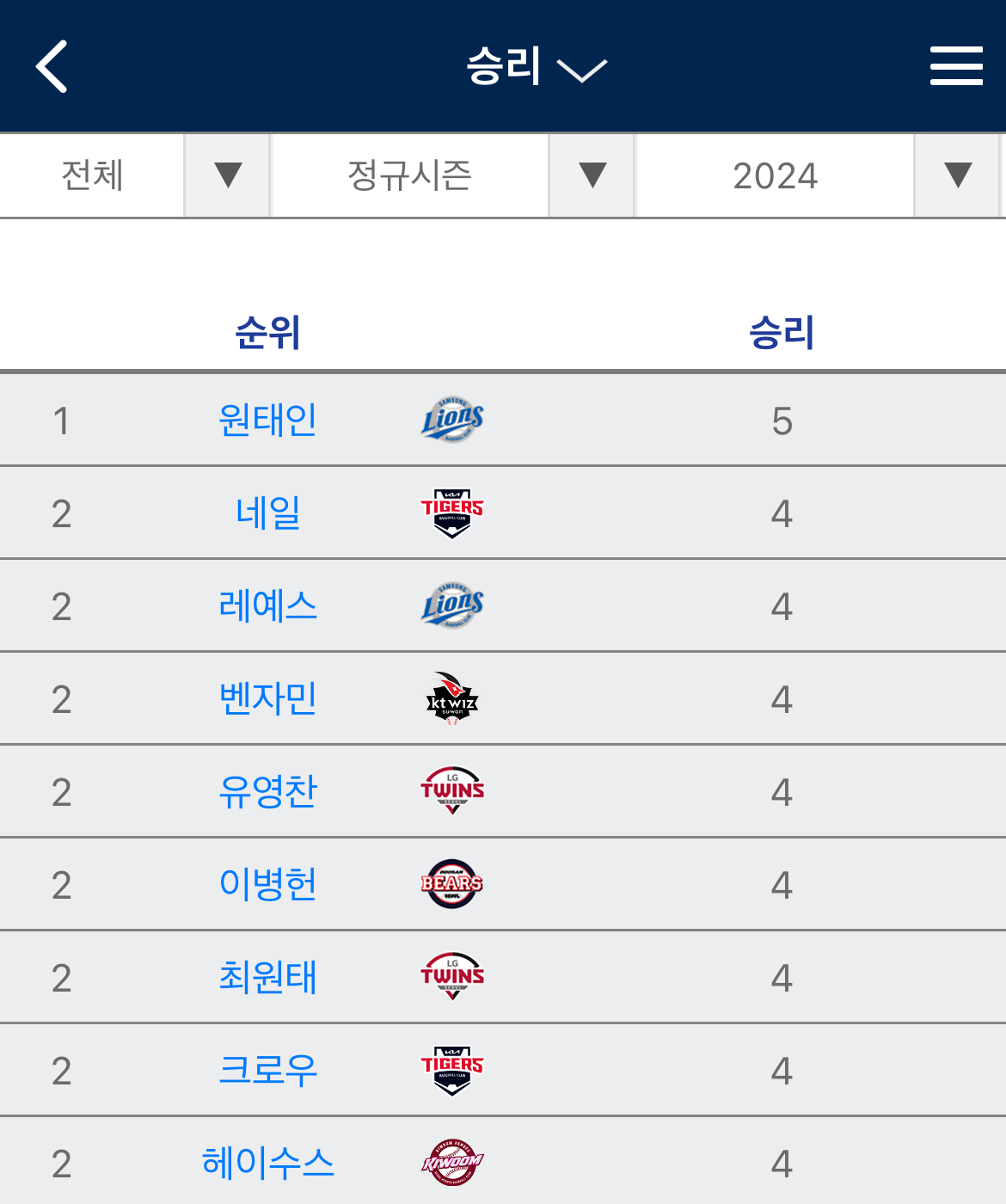This screenshot has height=1204, width=1006.
Task: Open the 정규시즌 season type dropdown arrow
Action: pyautogui.click(x=592, y=175)
